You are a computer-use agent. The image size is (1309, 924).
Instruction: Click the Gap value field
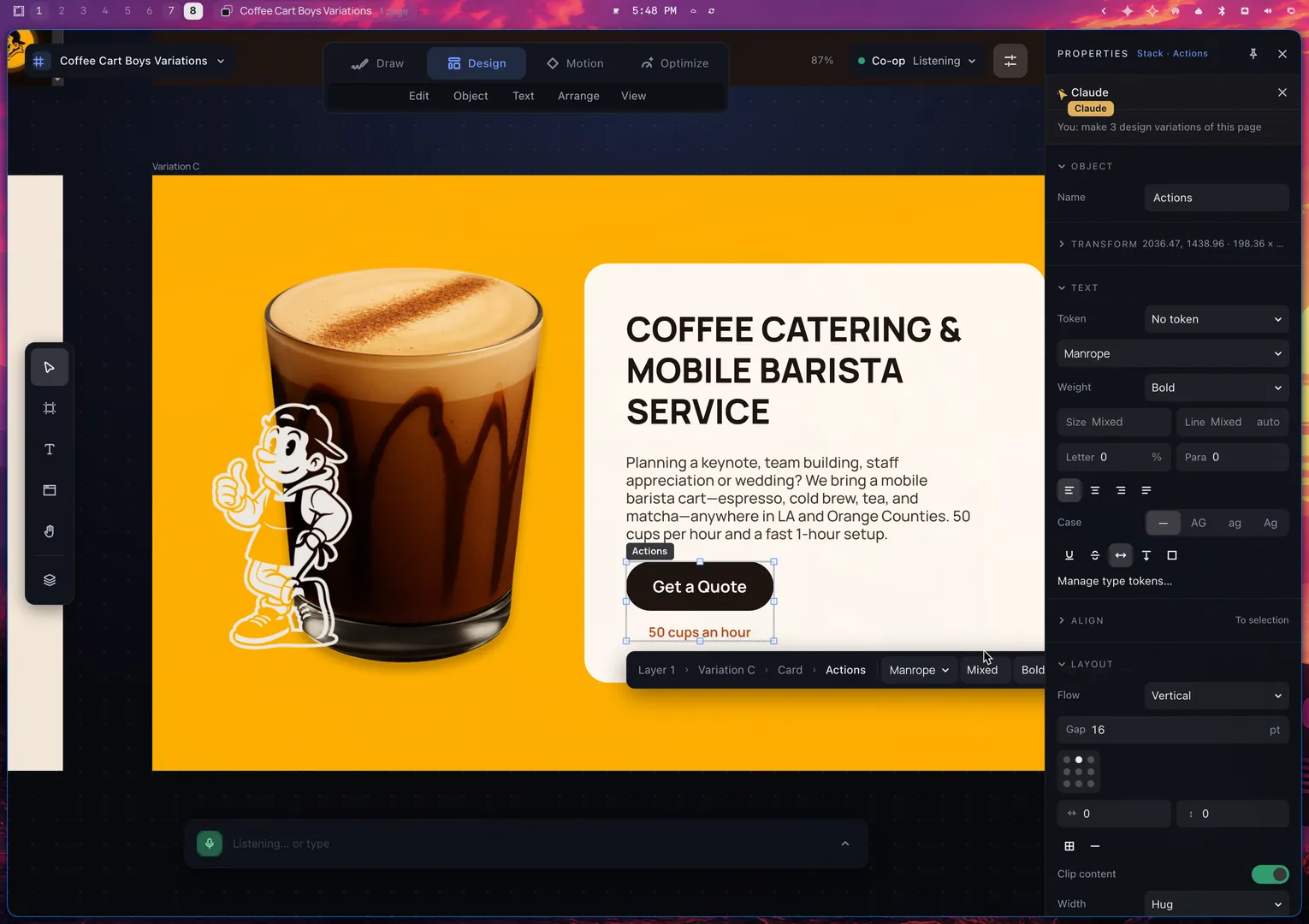pyautogui.click(x=1173, y=730)
